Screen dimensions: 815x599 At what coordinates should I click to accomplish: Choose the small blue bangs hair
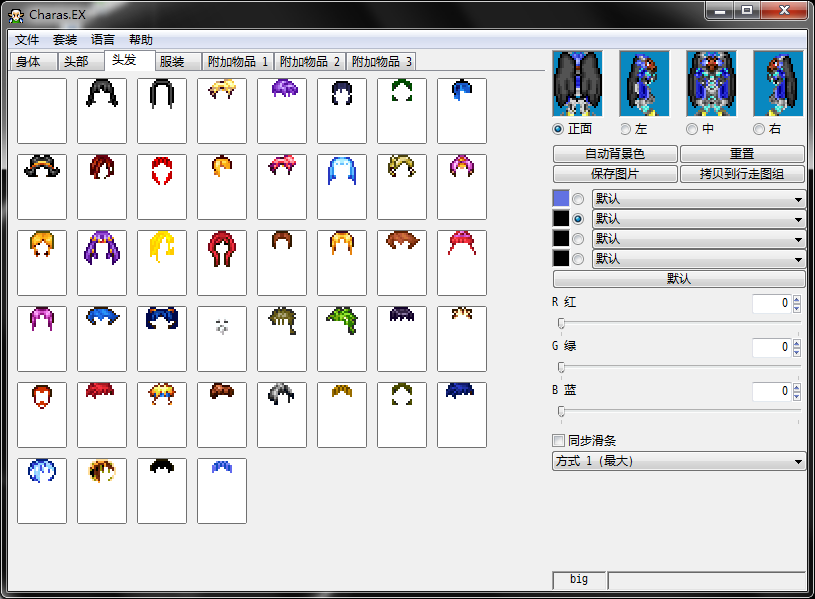tap(222, 490)
